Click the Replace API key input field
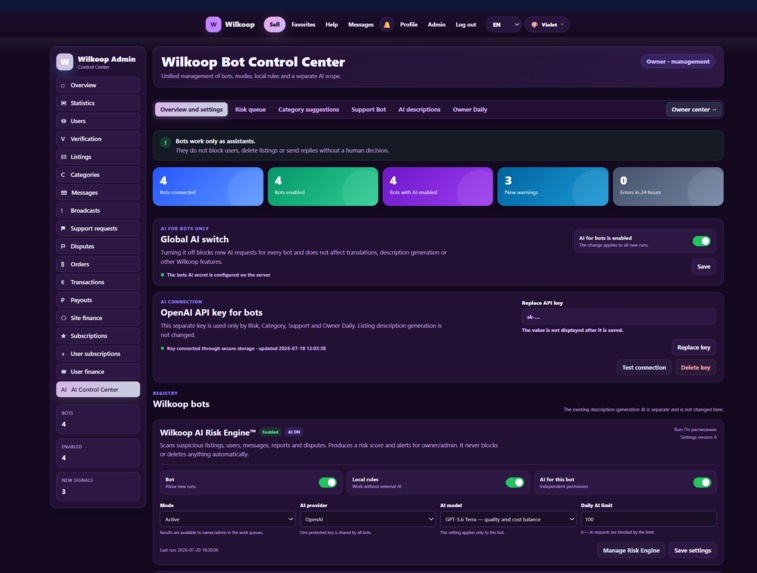Image resolution: width=757 pixels, height=573 pixels. click(619, 317)
